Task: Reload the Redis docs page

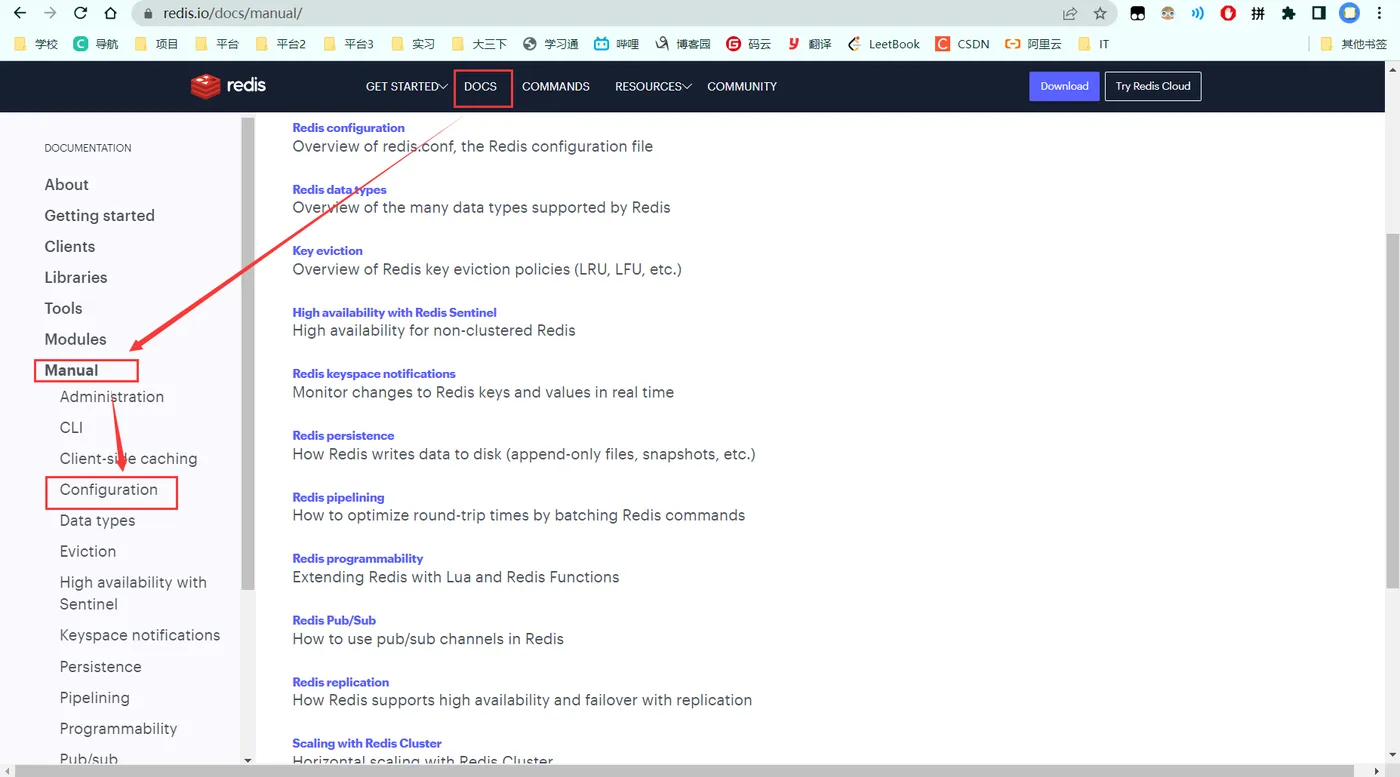Action: (x=81, y=13)
